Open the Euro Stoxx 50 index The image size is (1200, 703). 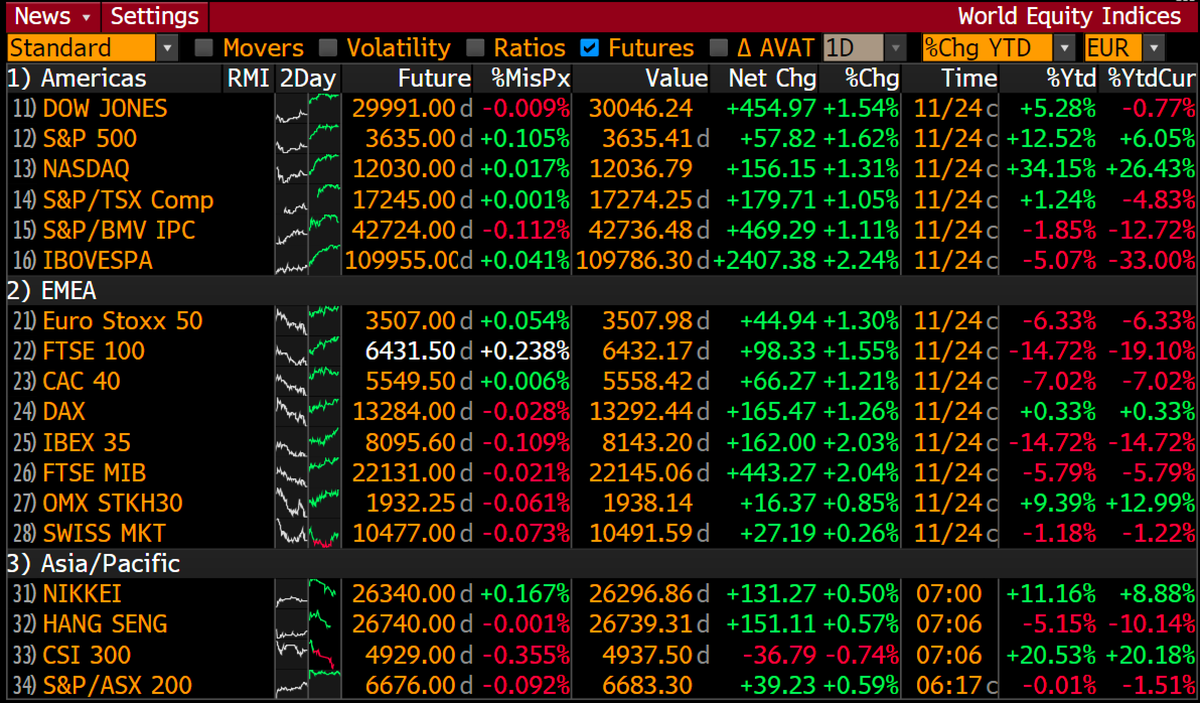122,321
